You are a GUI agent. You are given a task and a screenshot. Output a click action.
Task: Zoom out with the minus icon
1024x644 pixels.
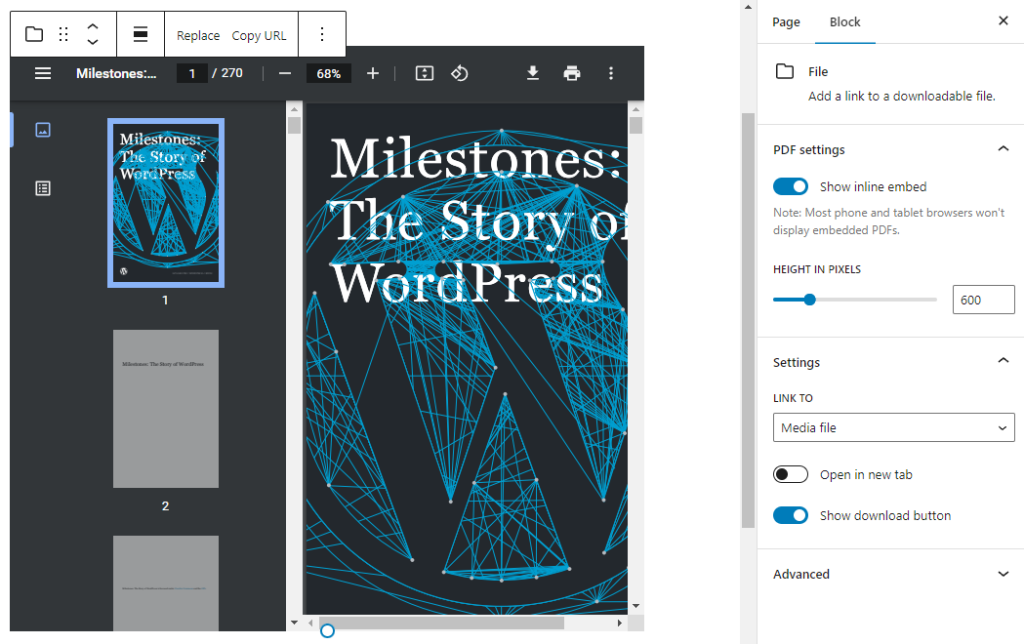click(x=284, y=73)
